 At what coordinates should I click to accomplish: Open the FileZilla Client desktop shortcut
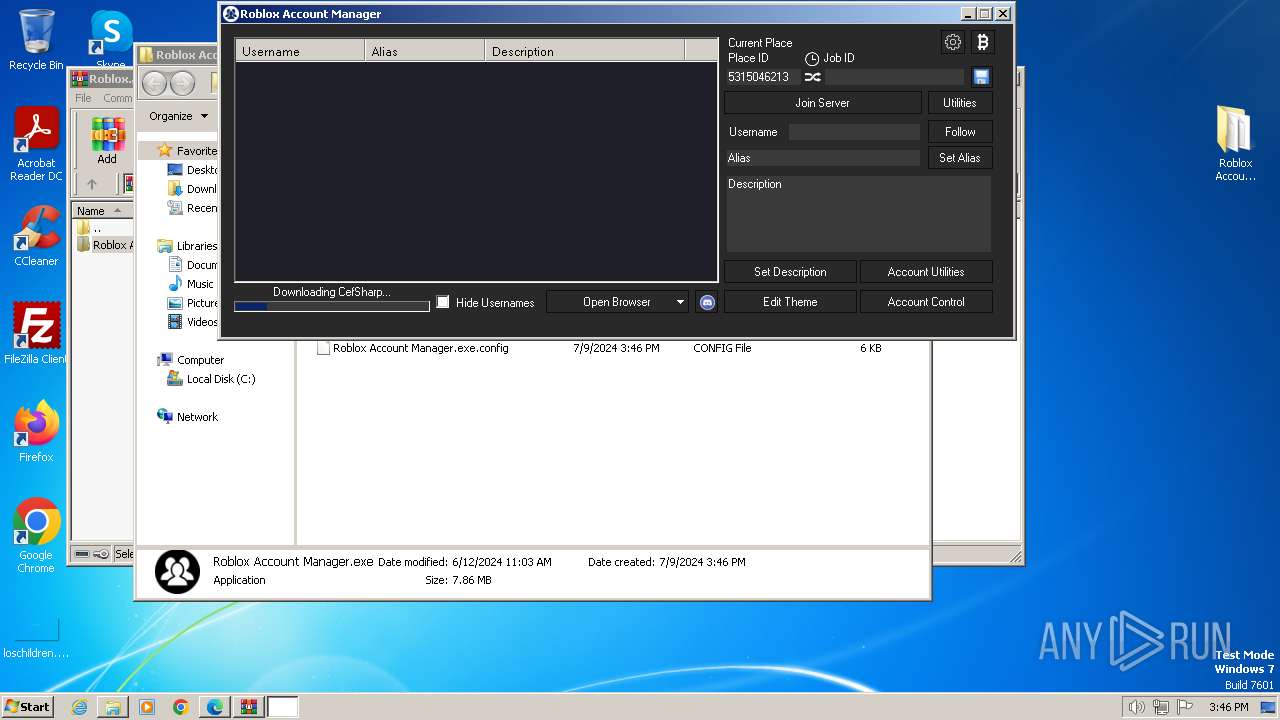coord(36,333)
